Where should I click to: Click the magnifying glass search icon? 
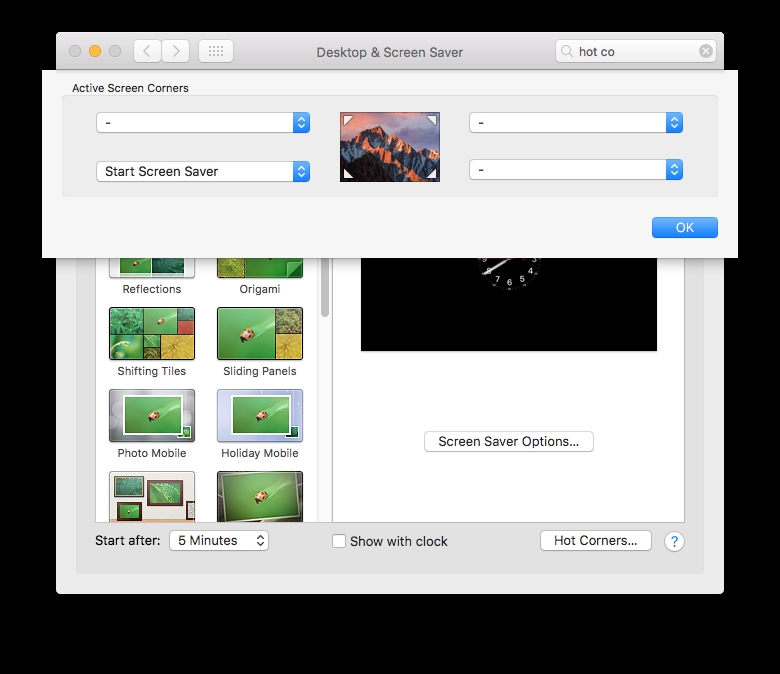(567, 51)
